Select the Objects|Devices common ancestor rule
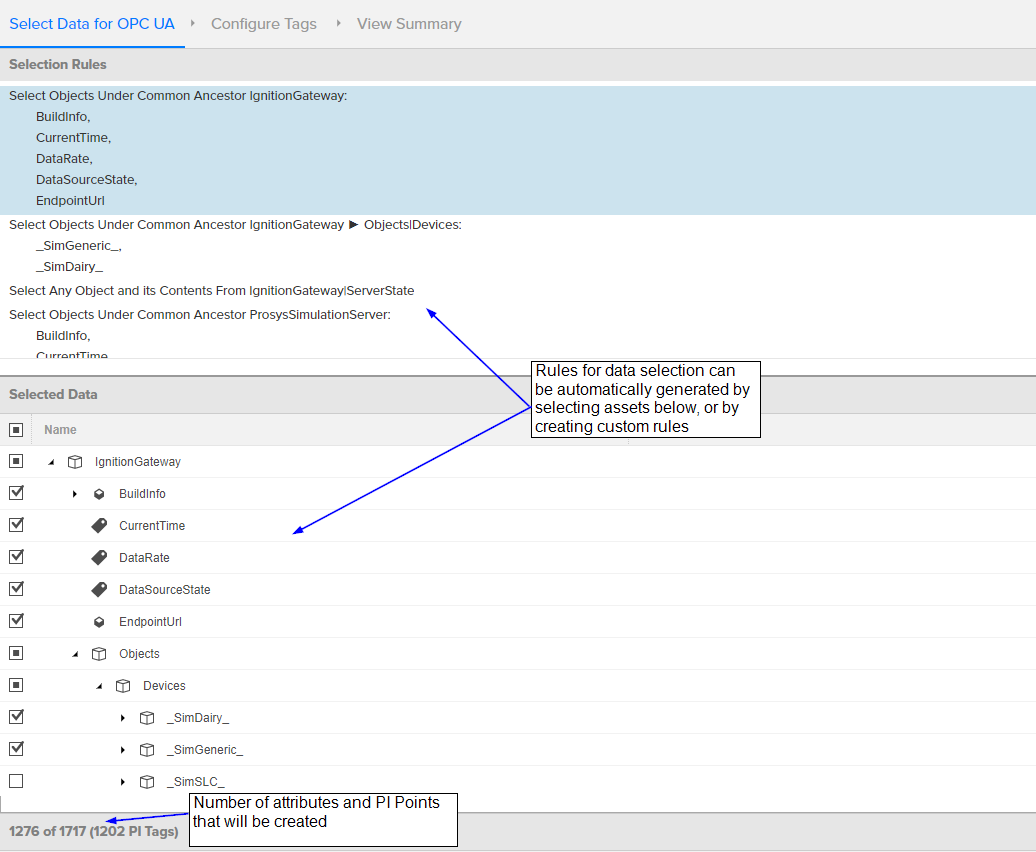Viewport: 1036px width, 852px height. [235, 225]
